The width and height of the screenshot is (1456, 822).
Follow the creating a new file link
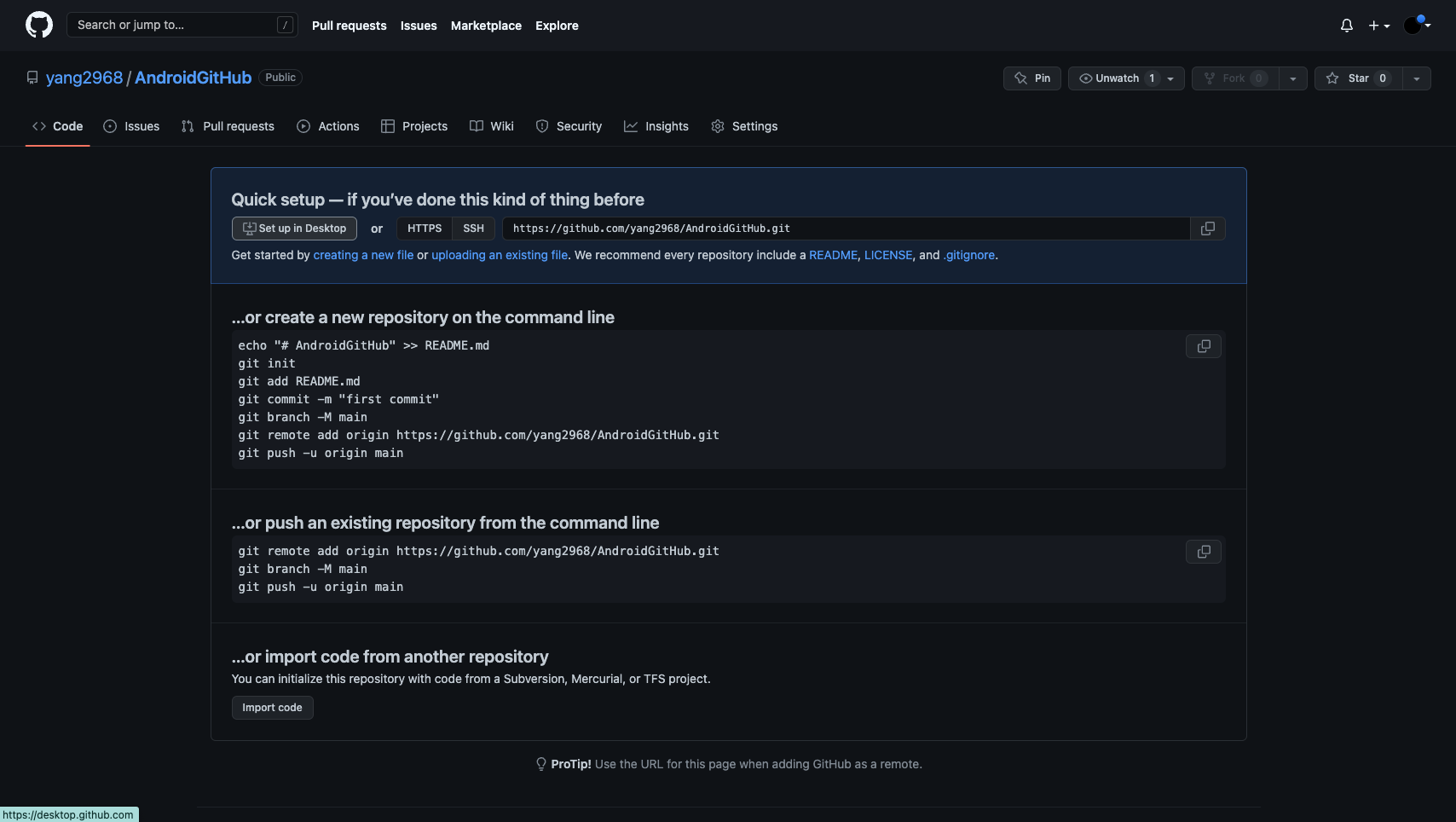point(363,255)
